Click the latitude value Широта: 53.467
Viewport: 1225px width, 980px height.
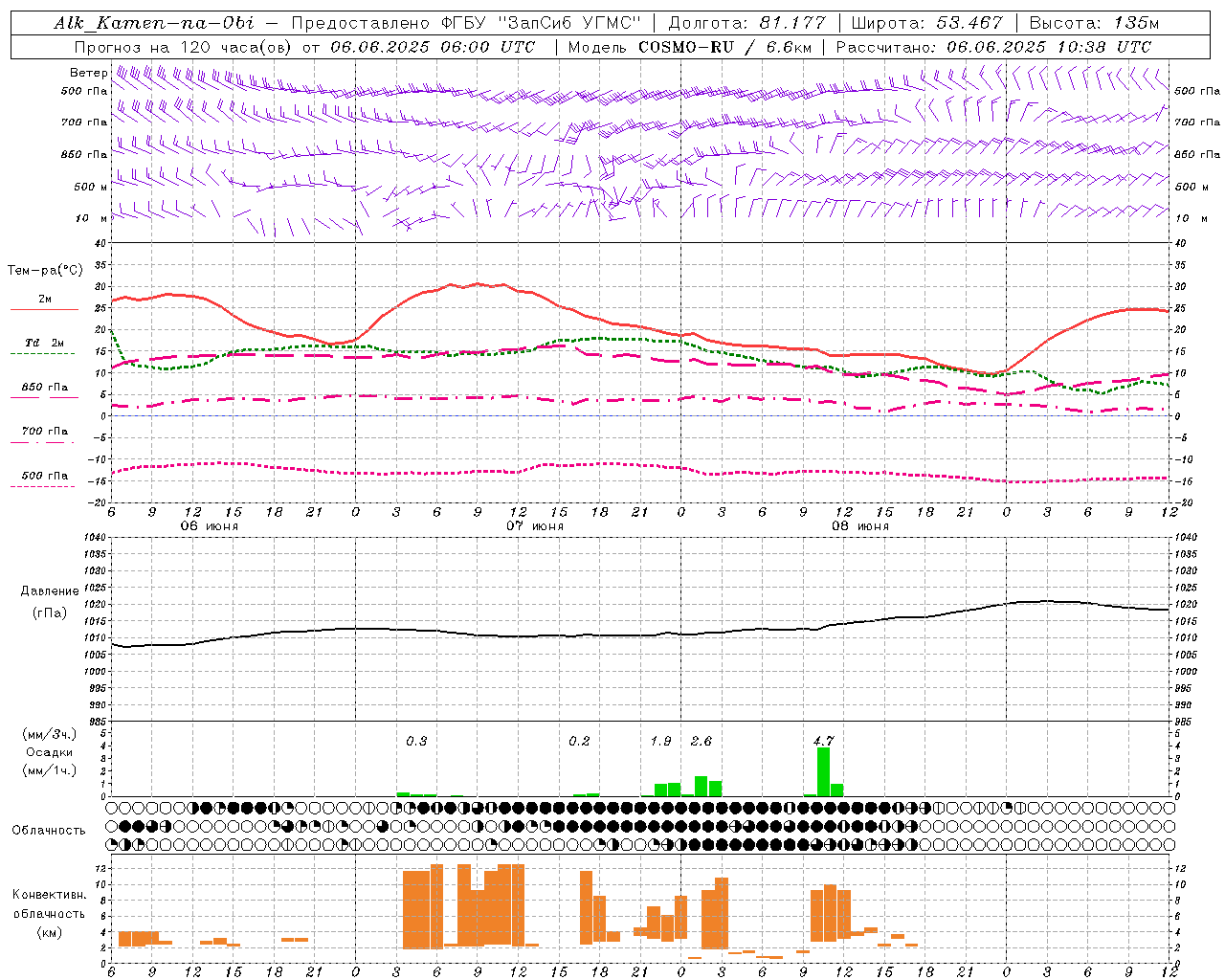pos(926,23)
